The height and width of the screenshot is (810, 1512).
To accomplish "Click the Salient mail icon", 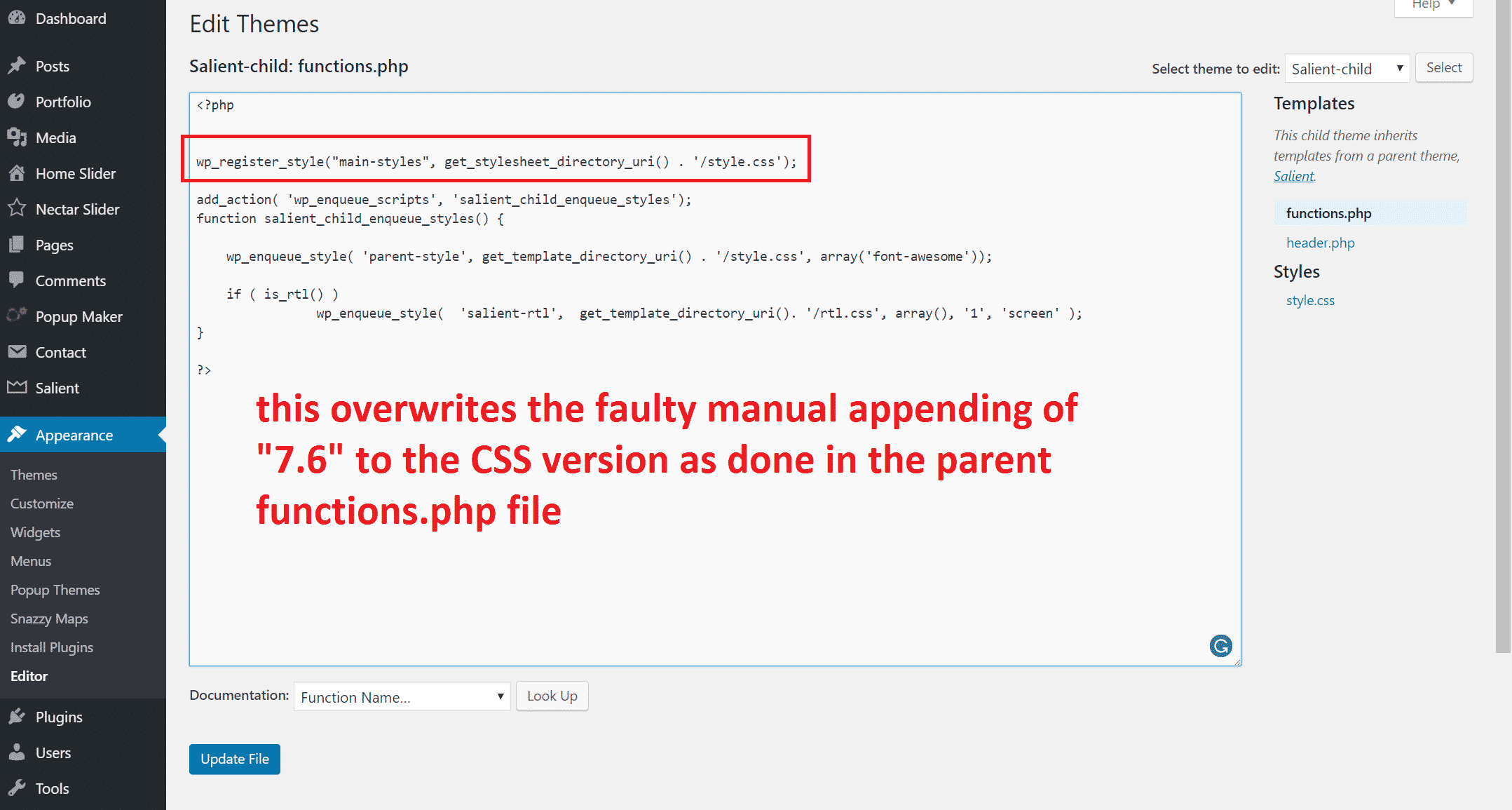I will click(17, 388).
